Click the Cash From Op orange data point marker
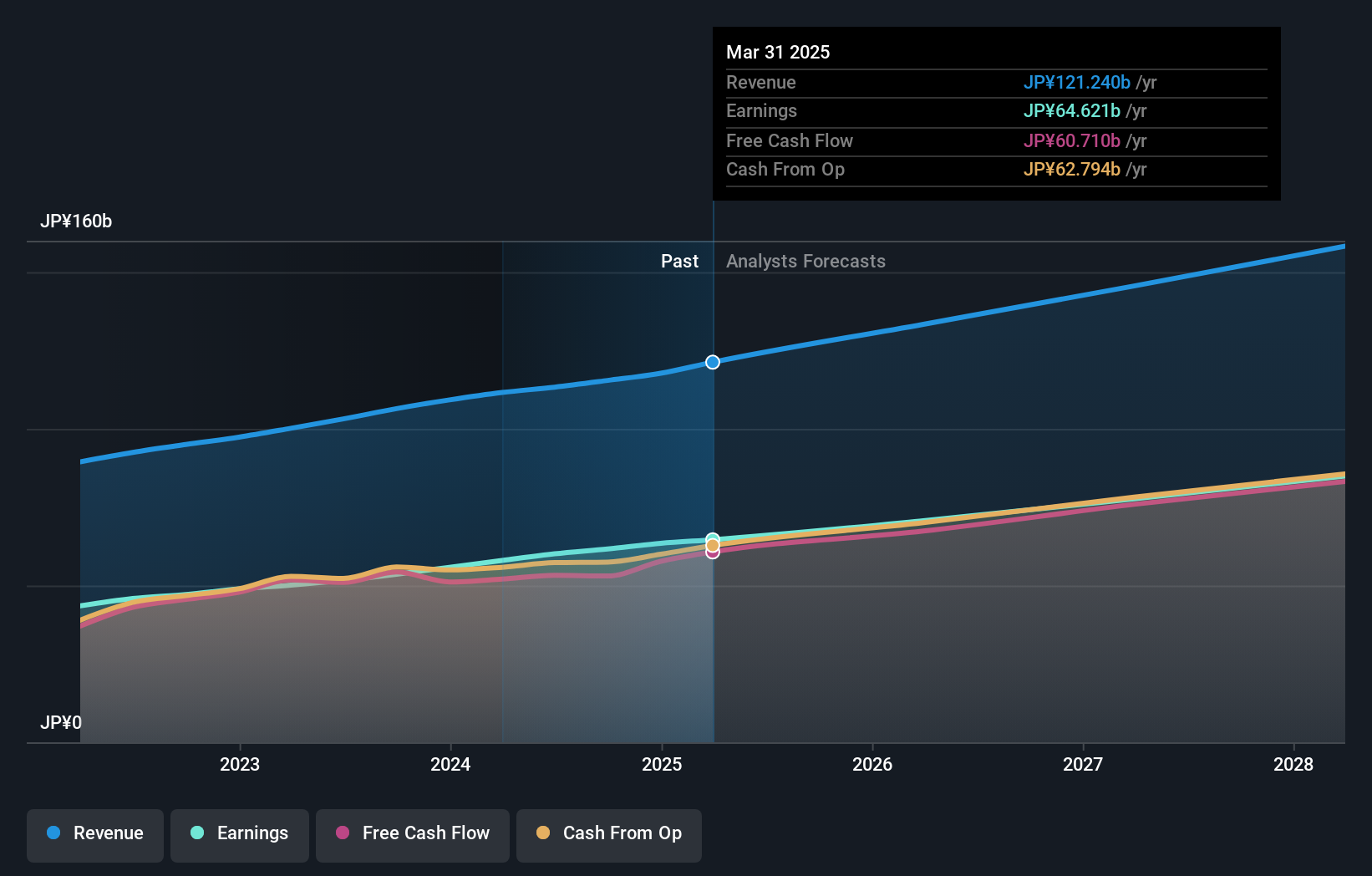The width and height of the screenshot is (1372, 876). [x=713, y=546]
